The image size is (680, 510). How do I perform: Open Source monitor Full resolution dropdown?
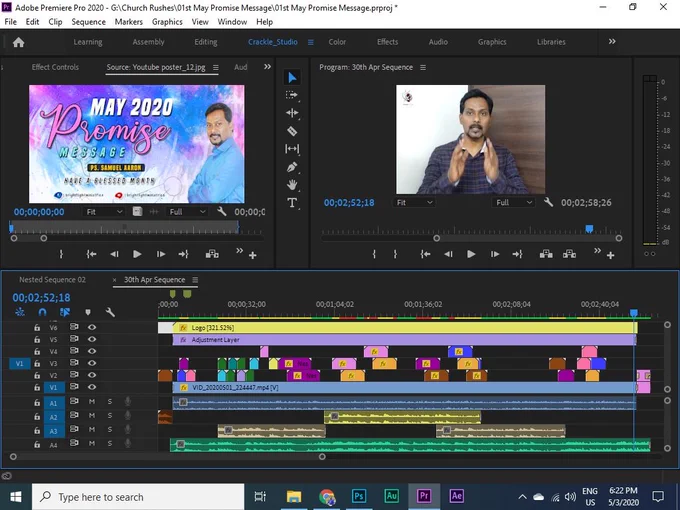pyautogui.click(x=187, y=212)
